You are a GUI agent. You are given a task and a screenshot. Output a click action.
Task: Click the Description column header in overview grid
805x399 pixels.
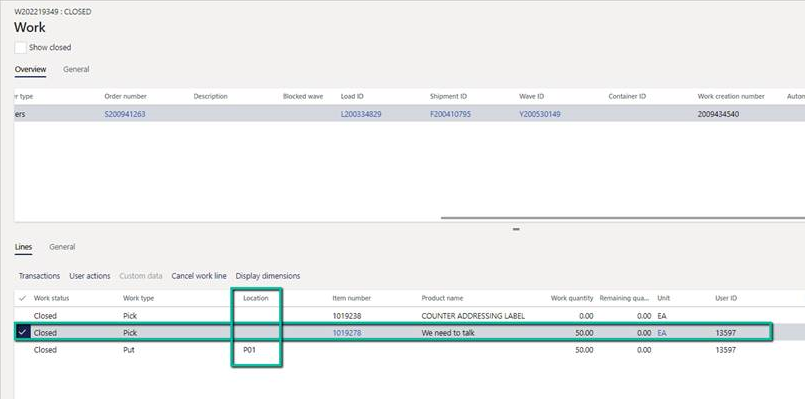(210, 96)
